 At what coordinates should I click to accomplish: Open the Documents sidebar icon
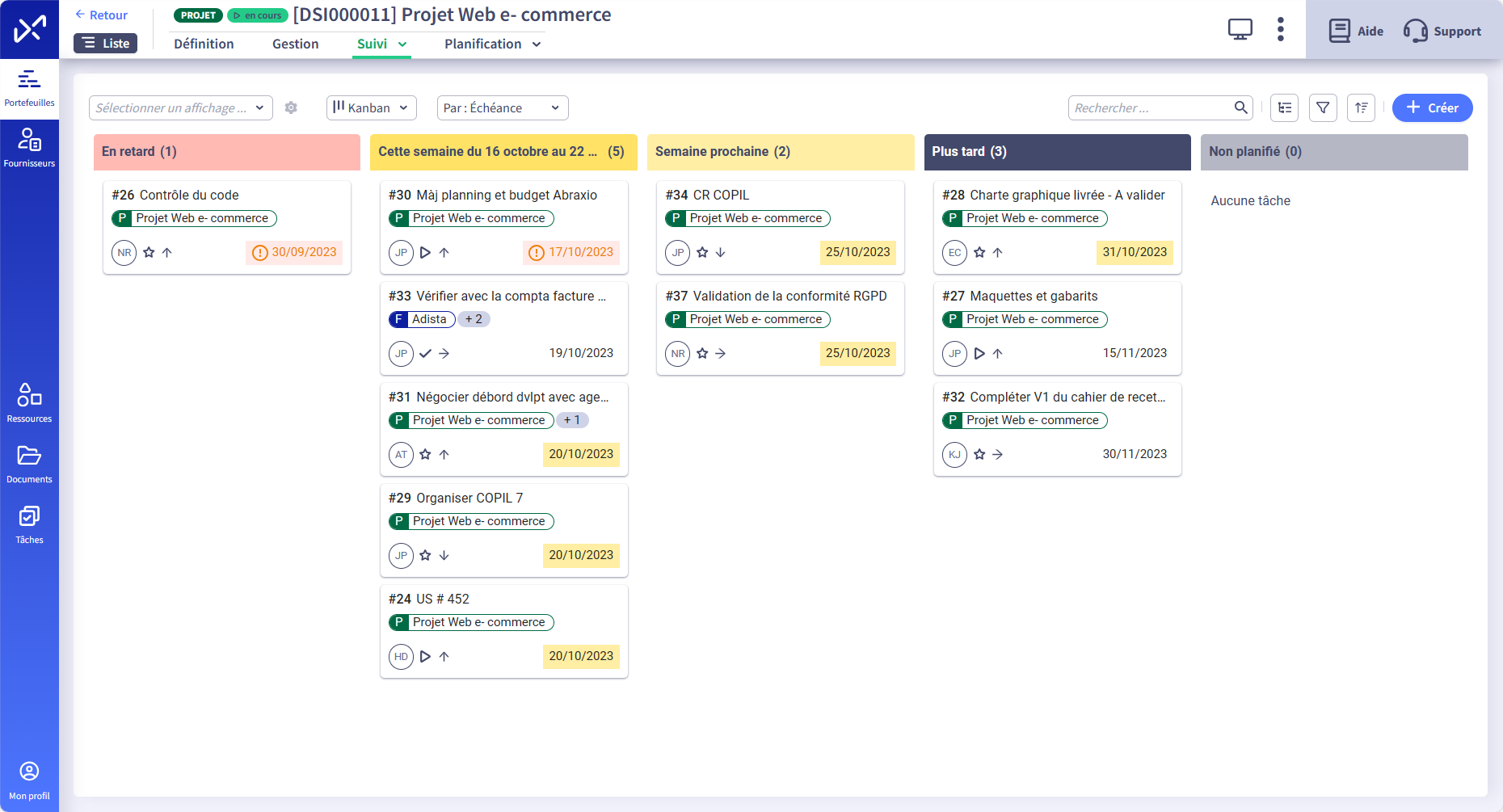tap(29, 465)
